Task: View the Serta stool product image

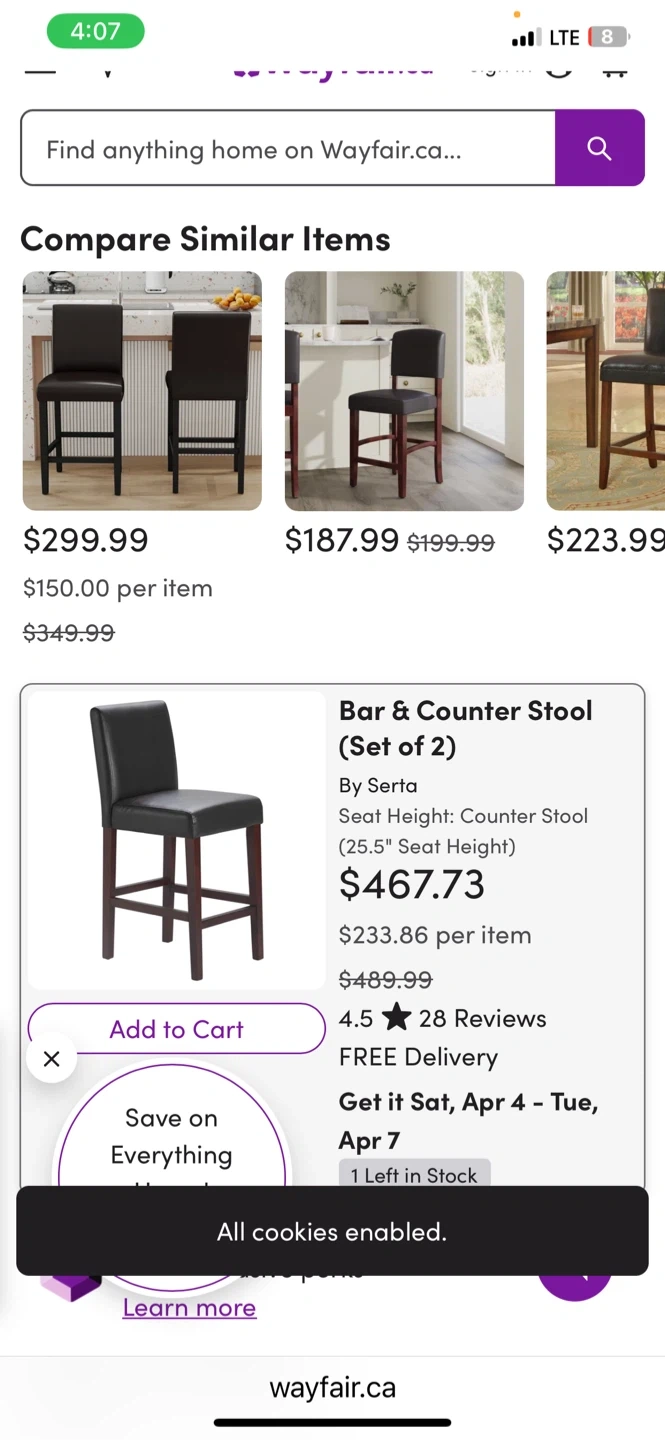Action: tap(177, 840)
